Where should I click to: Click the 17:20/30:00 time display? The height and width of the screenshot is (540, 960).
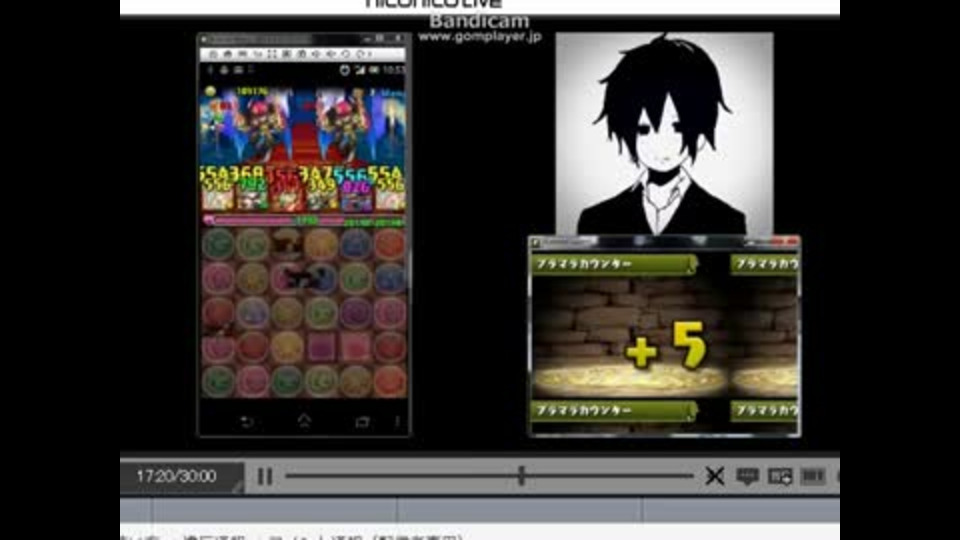click(176, 476)
